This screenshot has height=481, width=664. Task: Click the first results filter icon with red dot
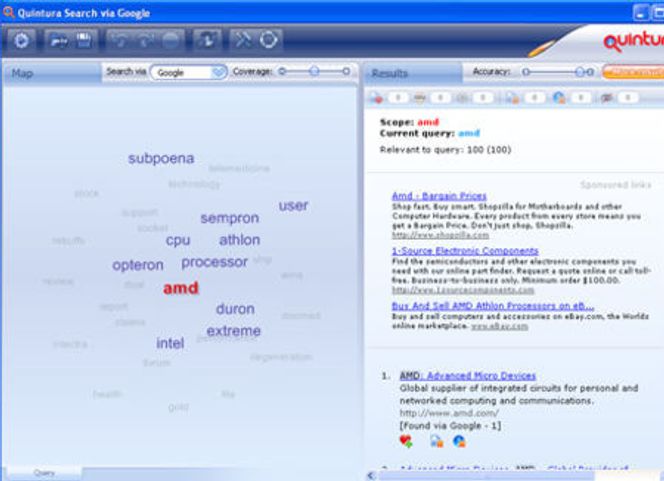[x=376, y=98]
